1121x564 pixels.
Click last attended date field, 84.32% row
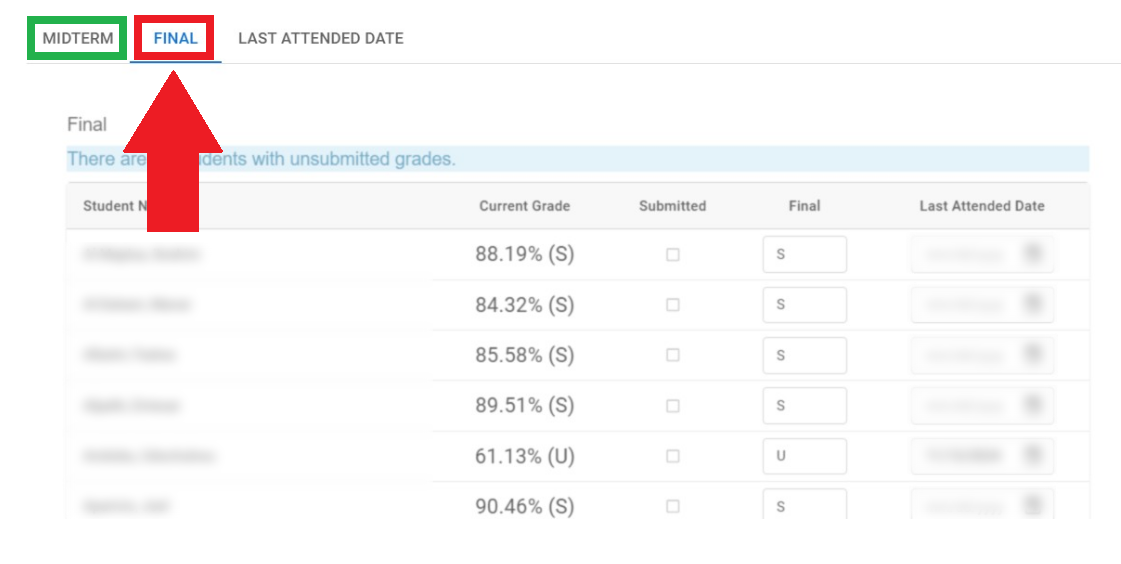pyautogui.click(x=982, y=305)
